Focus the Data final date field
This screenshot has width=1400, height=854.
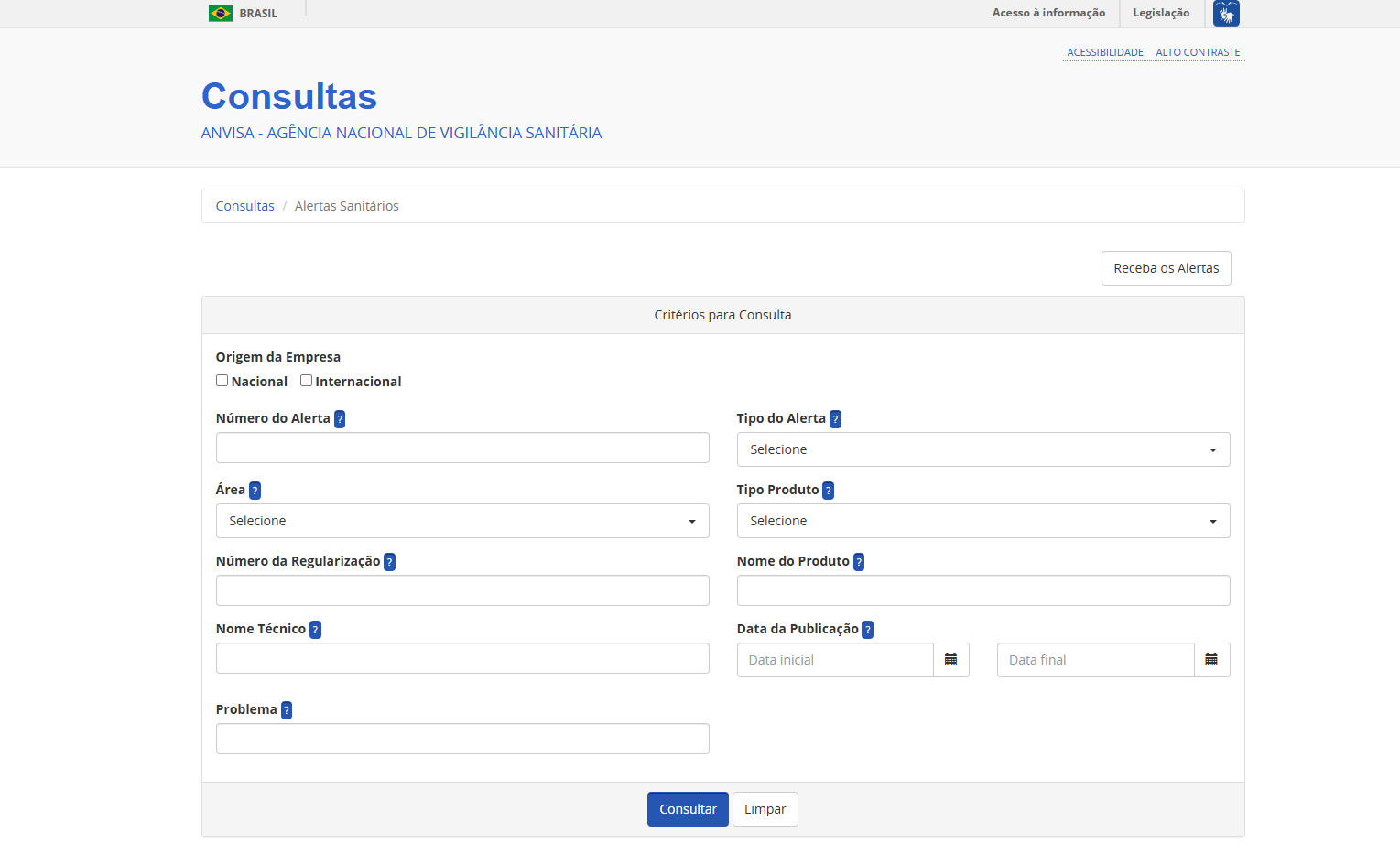(1095, 660)
